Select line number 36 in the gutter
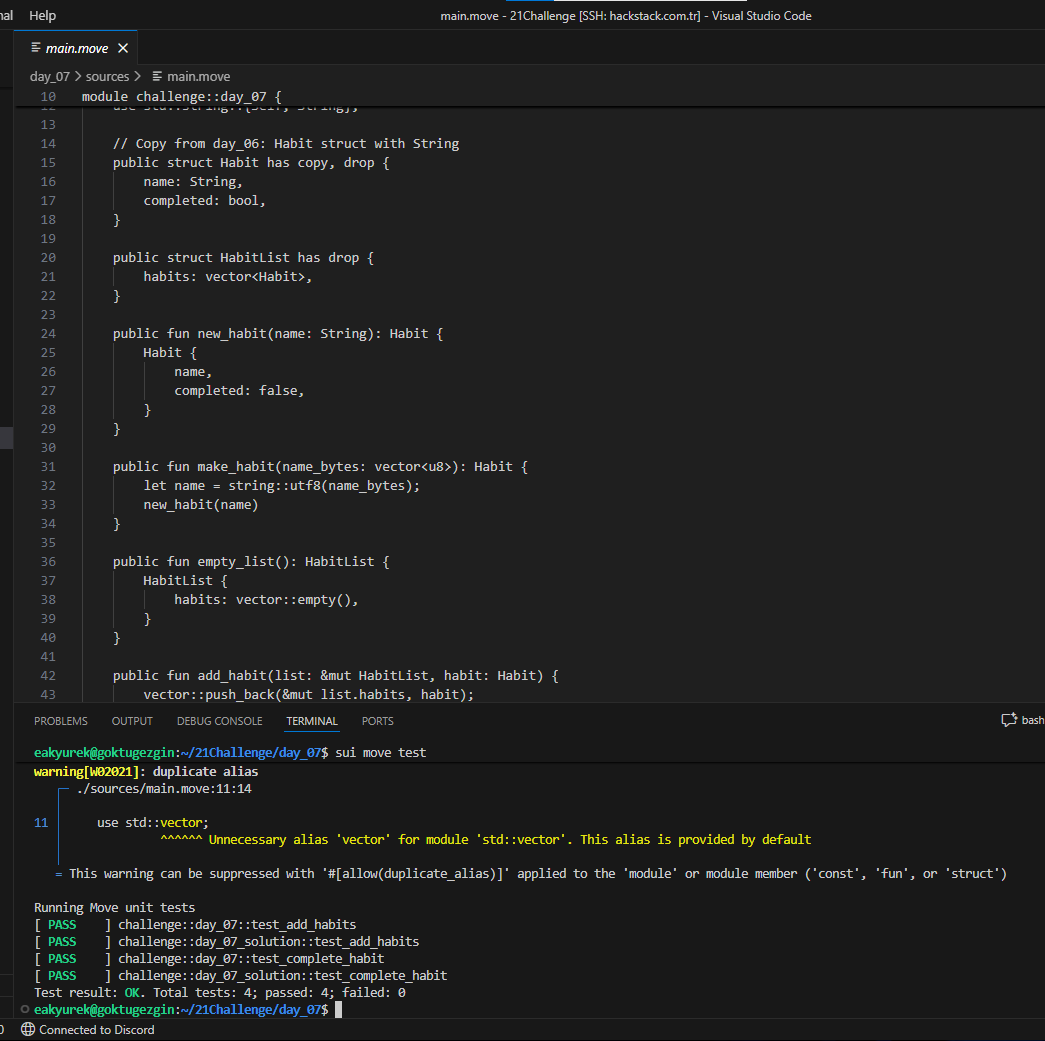Screen dimensions: 1045x1041 pyautogui.click(x=48, y=562)
